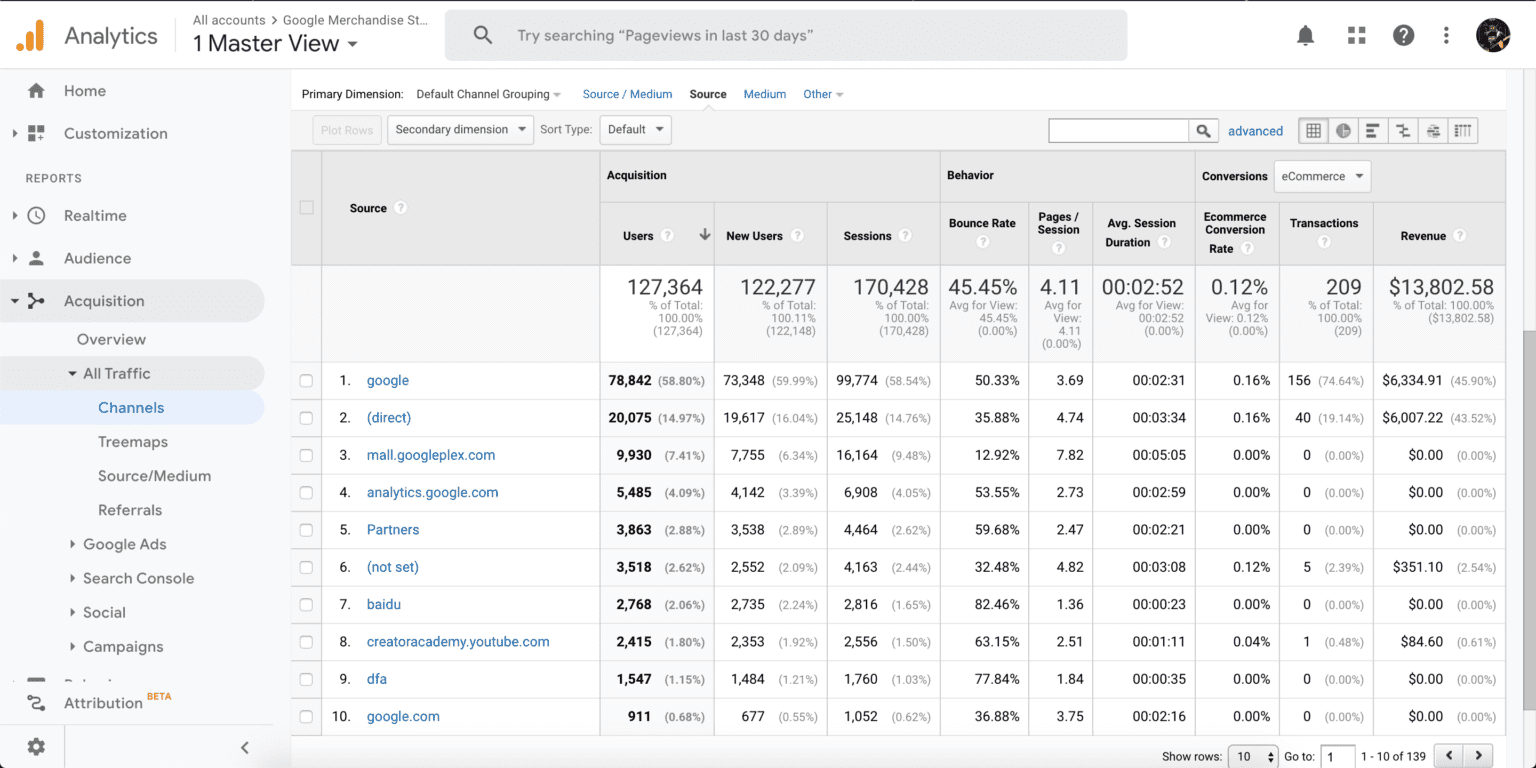The image size is (1536, 768).
Task: Select the Source / Medium dimension tab
Action: point(627,94)
